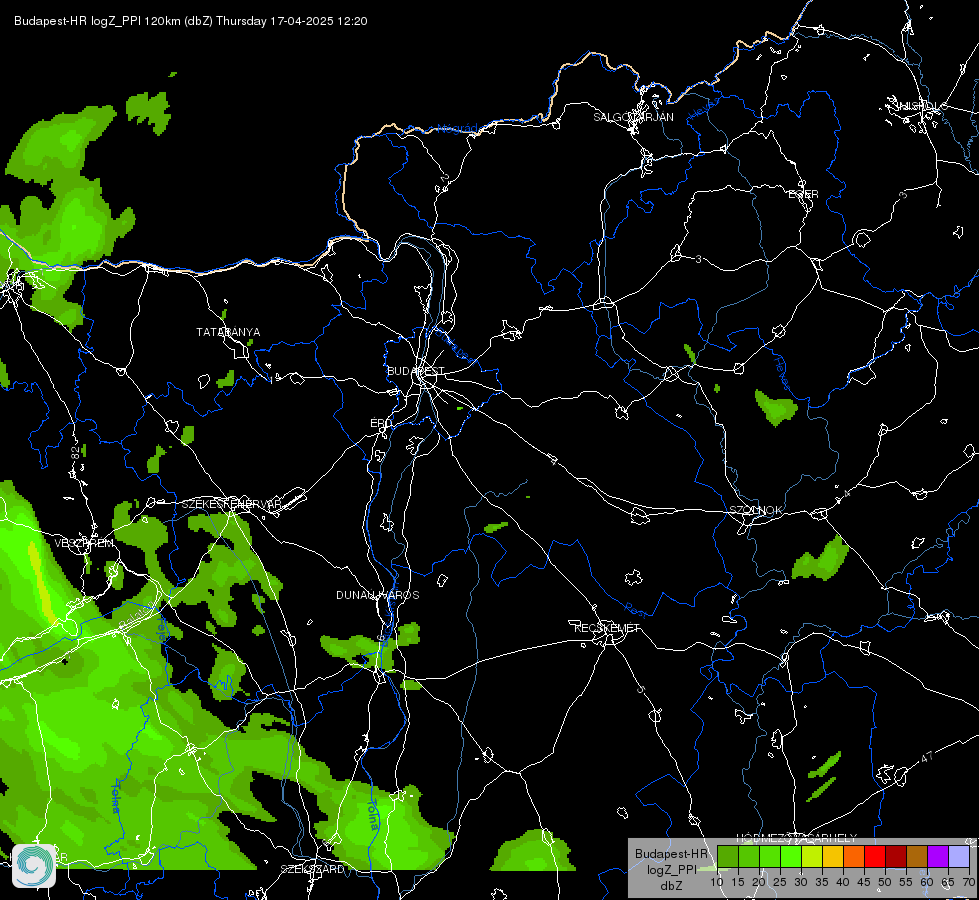The width and height of the screenshot is (979, 900).
Task: Click the radar title header text
Action: coord(190,21)
